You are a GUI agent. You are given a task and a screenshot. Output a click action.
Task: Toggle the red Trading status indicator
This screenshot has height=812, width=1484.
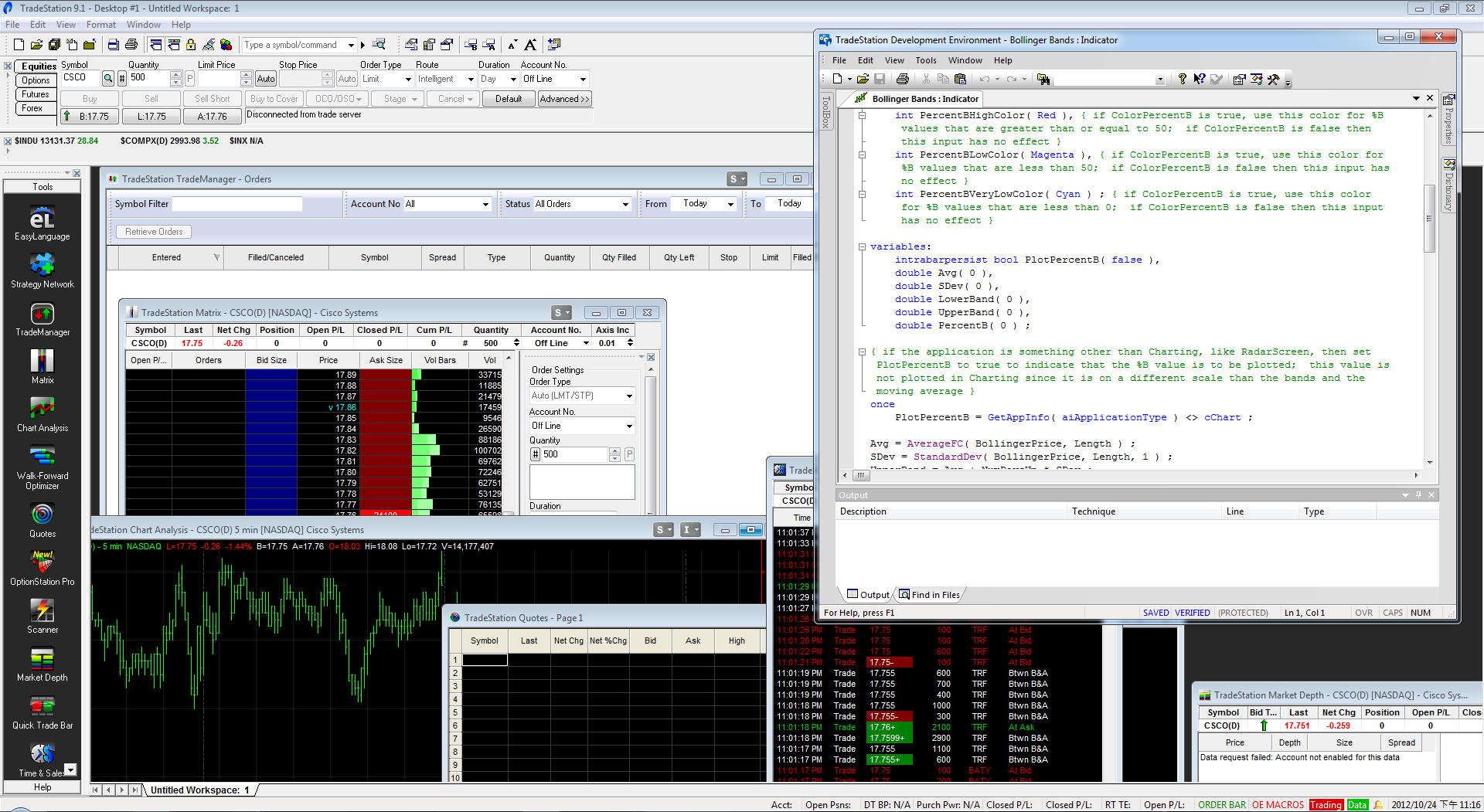[1326, 804]
